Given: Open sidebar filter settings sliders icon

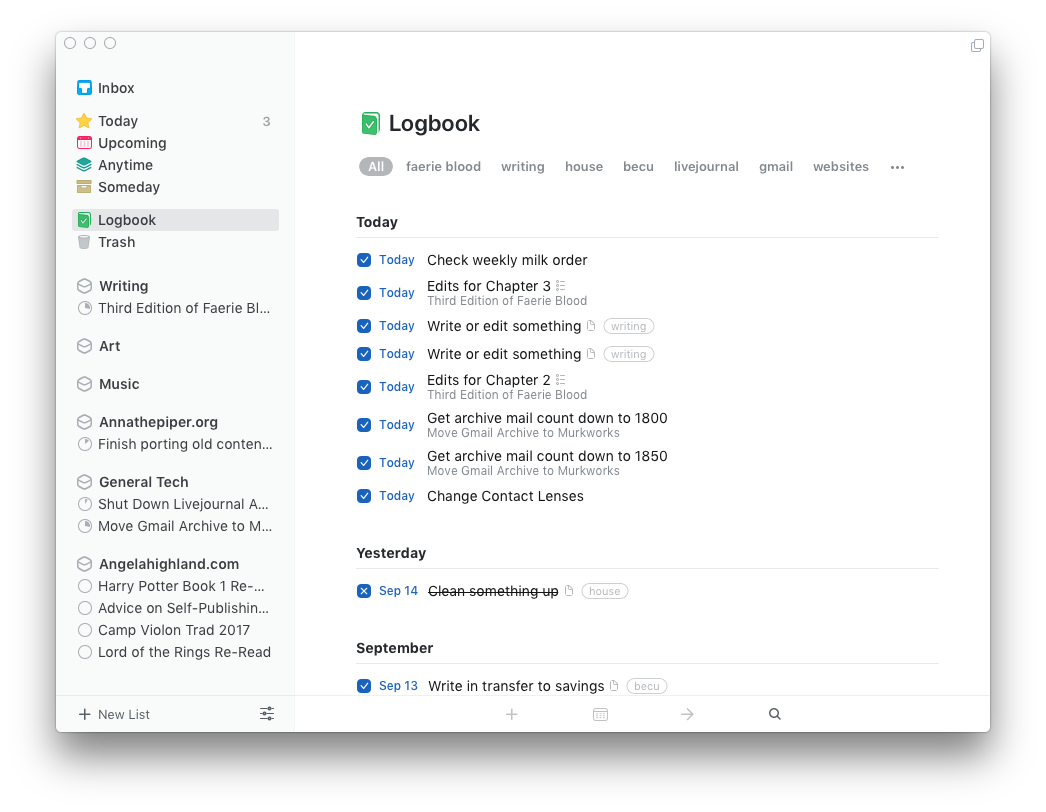Looking at the screenshot, I should point(267,714).
